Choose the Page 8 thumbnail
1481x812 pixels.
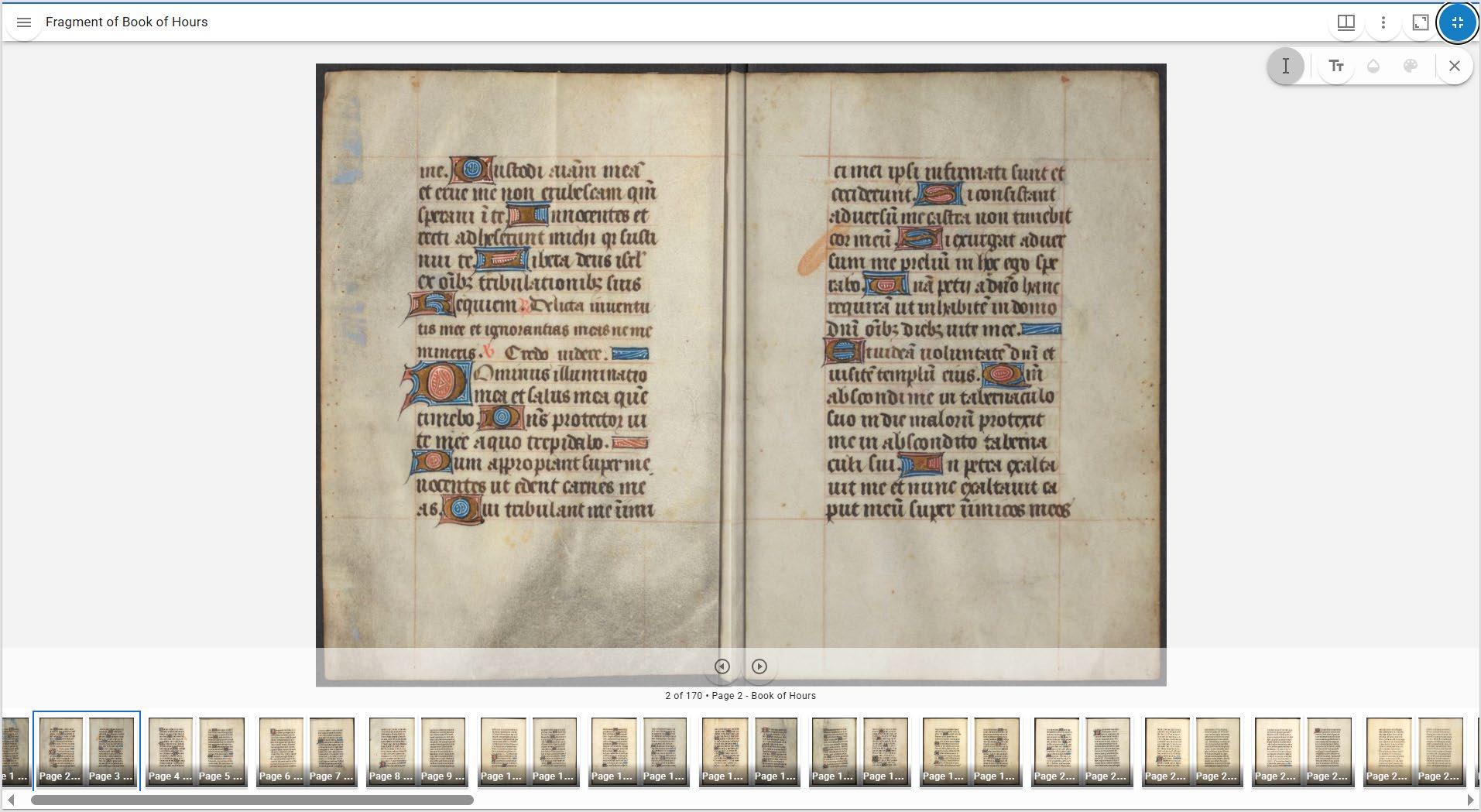coord(392,751)
